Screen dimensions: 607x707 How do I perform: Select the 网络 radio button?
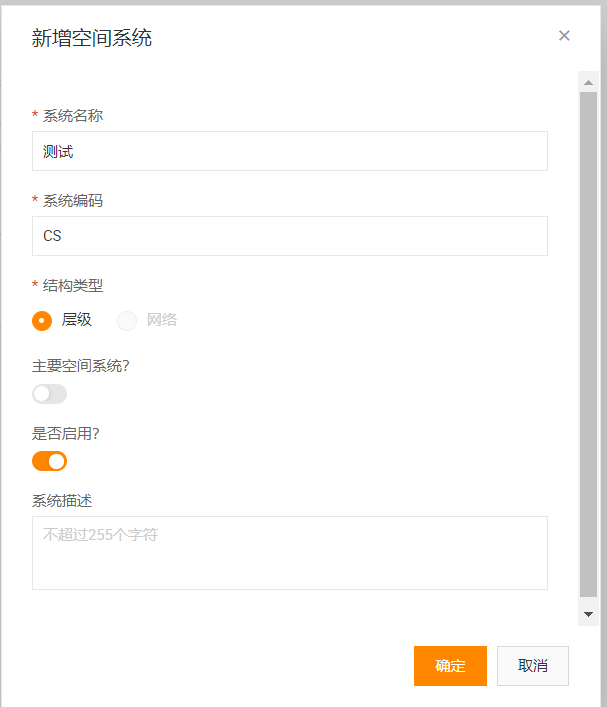(127, 321)
